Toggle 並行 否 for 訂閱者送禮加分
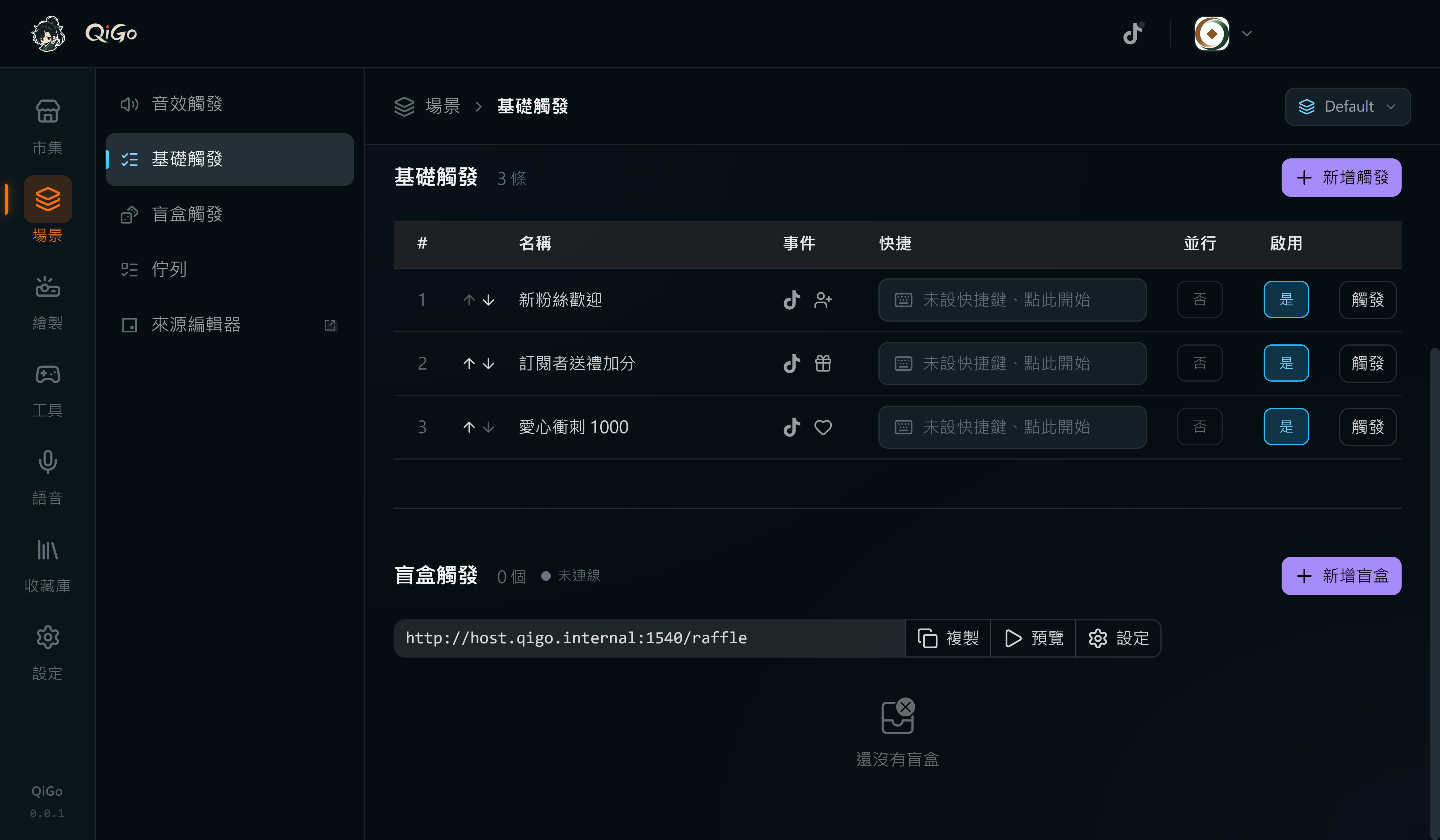The width and height of the screenshot is (1440, 840). click(1199, 363)
